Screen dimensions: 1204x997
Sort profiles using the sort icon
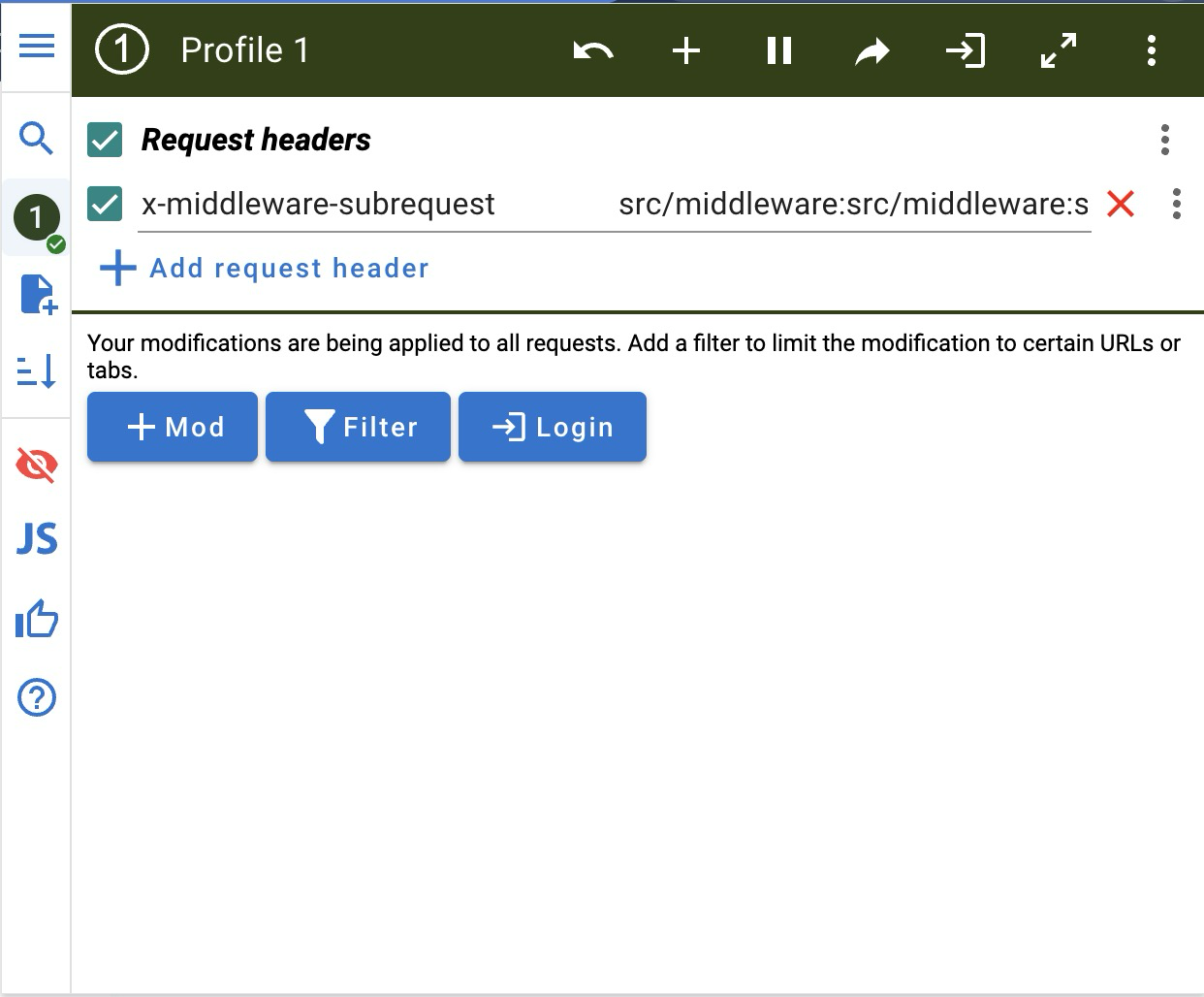pyautogui.click(x=37, y=371)
